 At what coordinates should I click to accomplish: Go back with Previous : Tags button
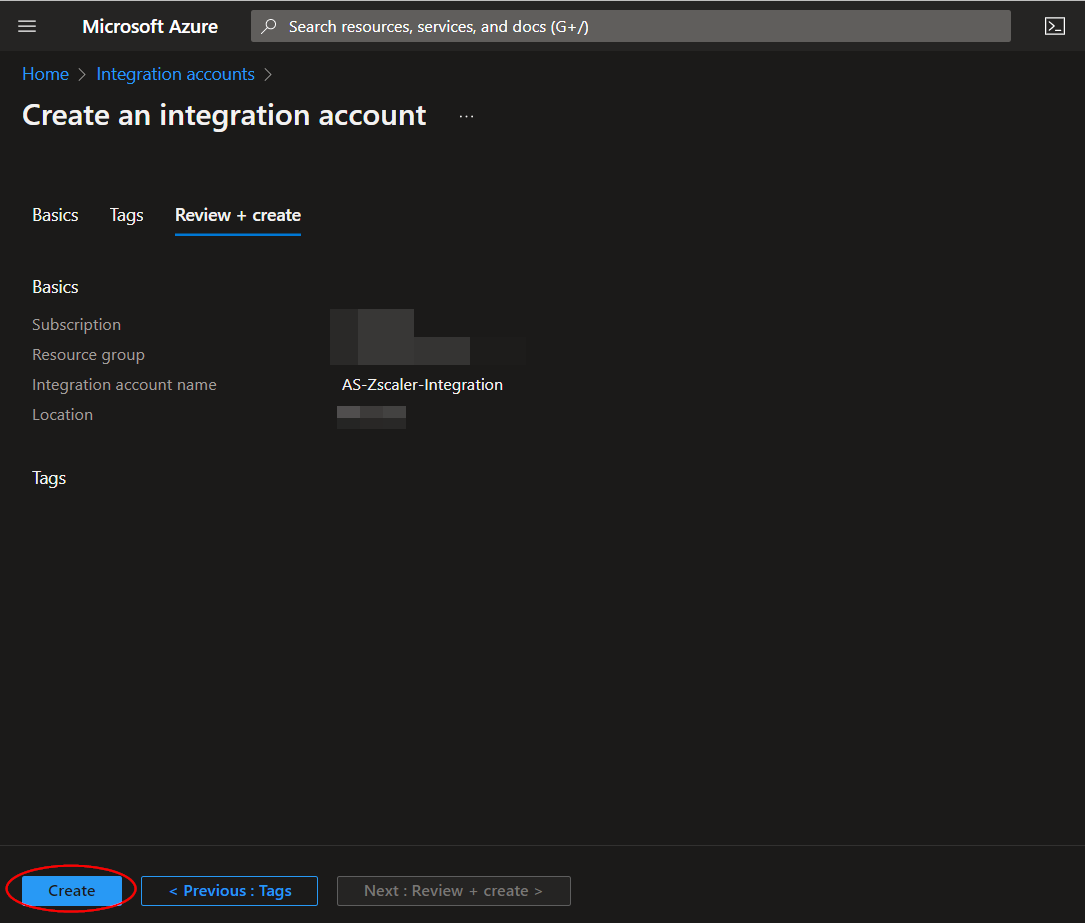point(230,890)
